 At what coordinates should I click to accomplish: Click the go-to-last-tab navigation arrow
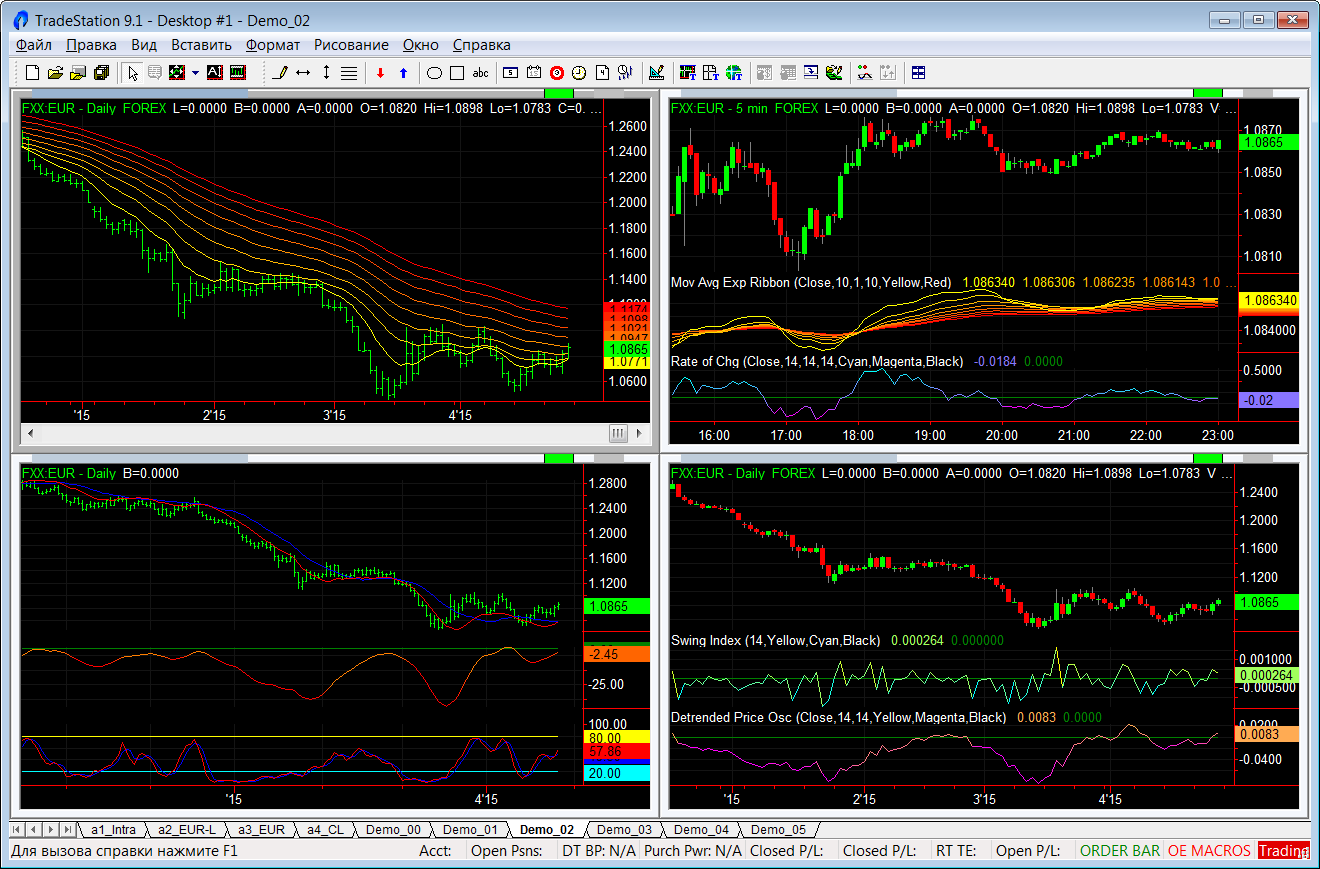click(x=67, y=829)
